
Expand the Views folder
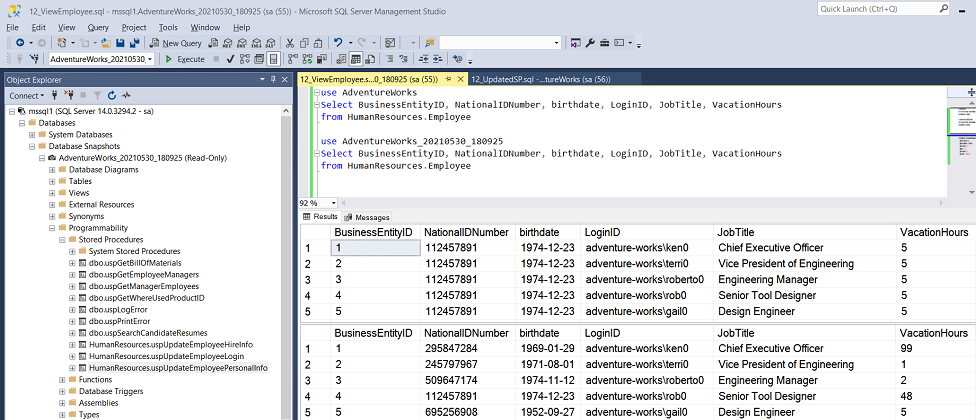52,193
